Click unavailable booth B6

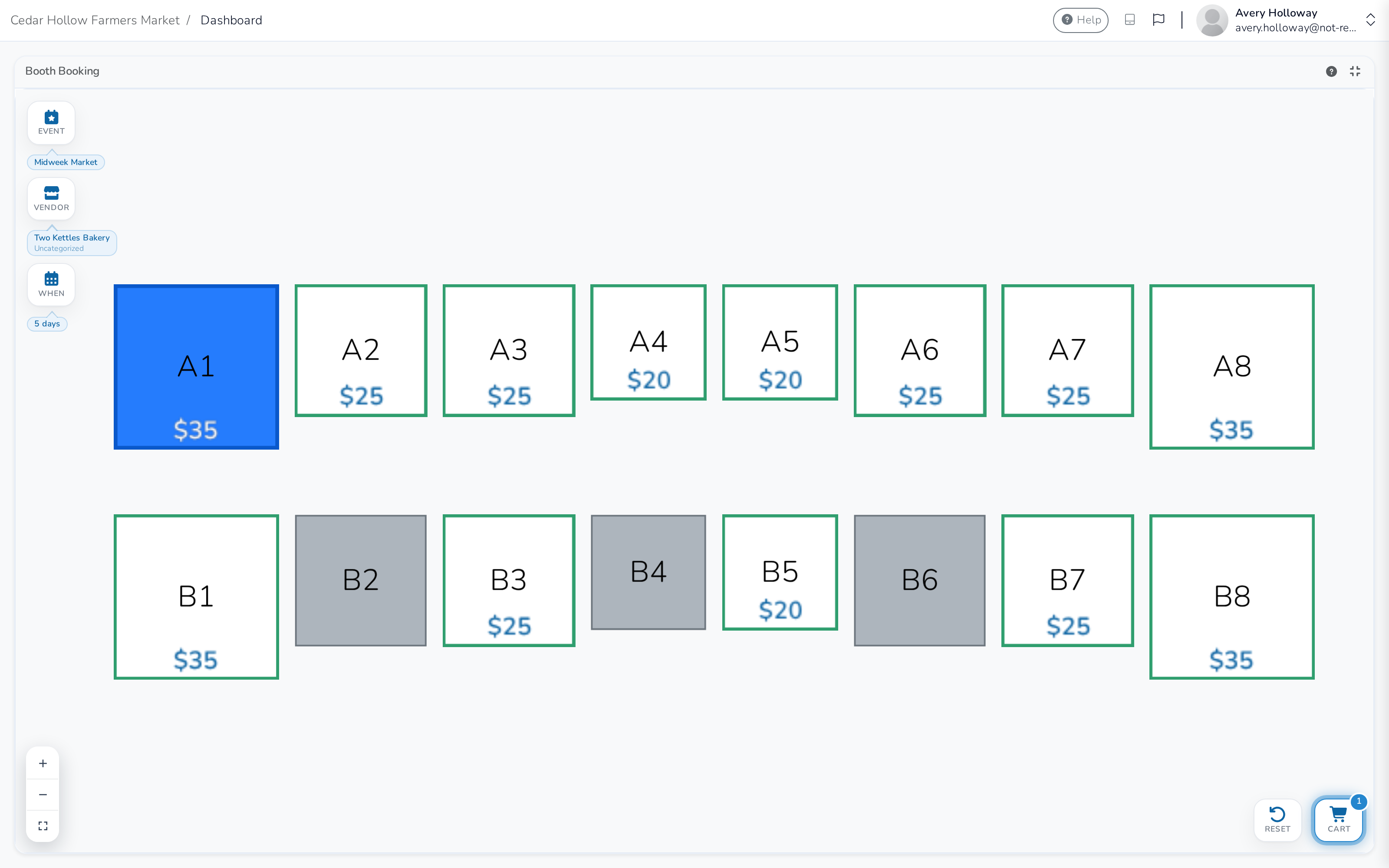point(920,580)
